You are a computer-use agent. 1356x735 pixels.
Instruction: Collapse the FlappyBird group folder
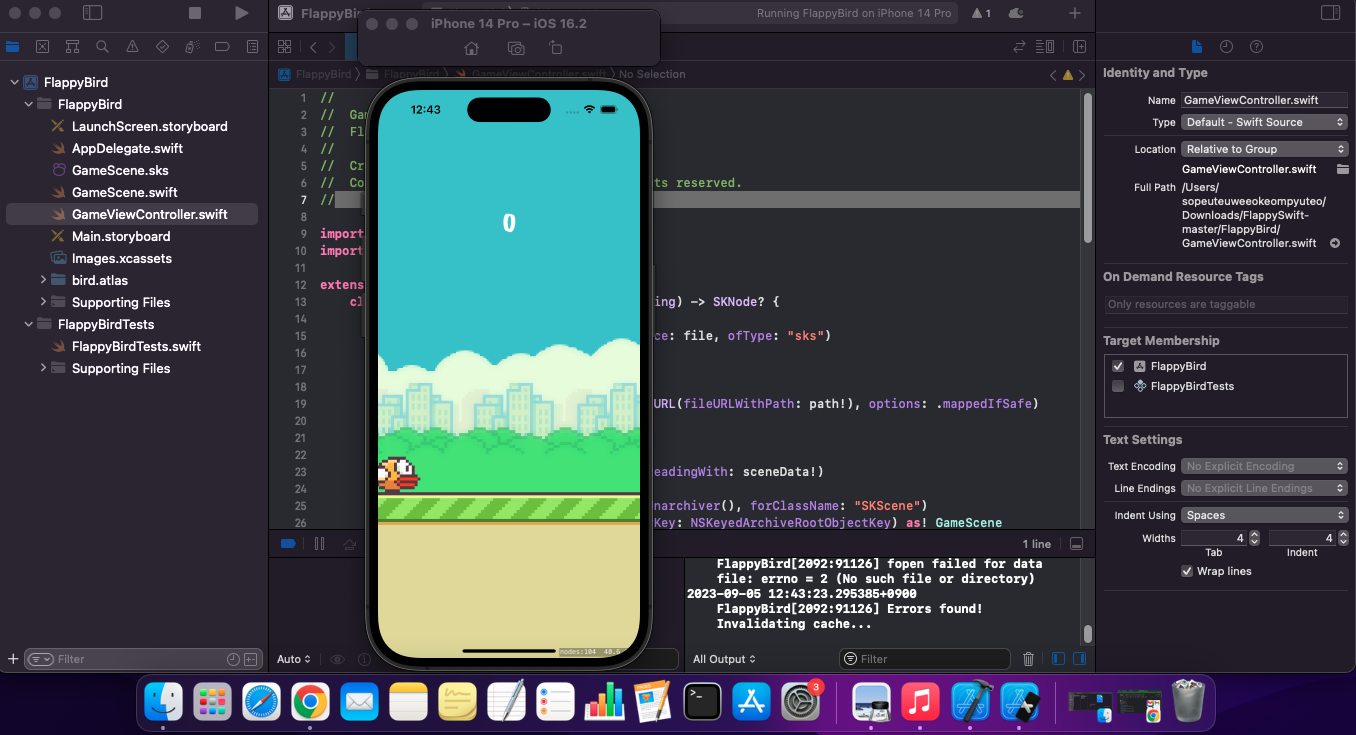(28, 104)
